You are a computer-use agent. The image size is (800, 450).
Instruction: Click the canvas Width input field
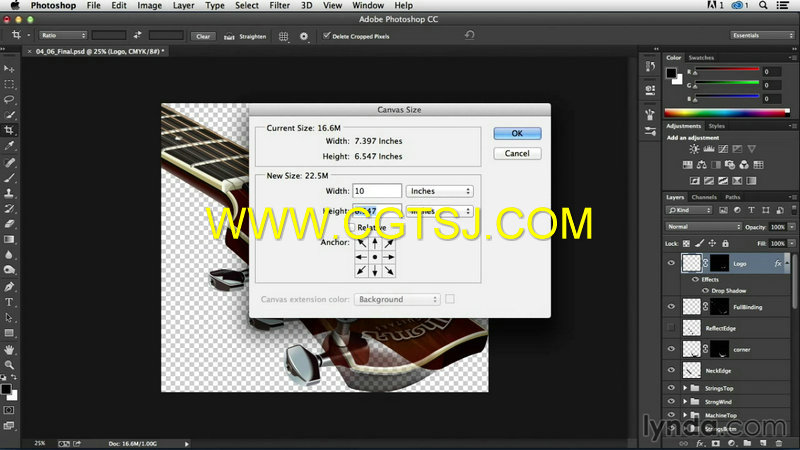377,191
